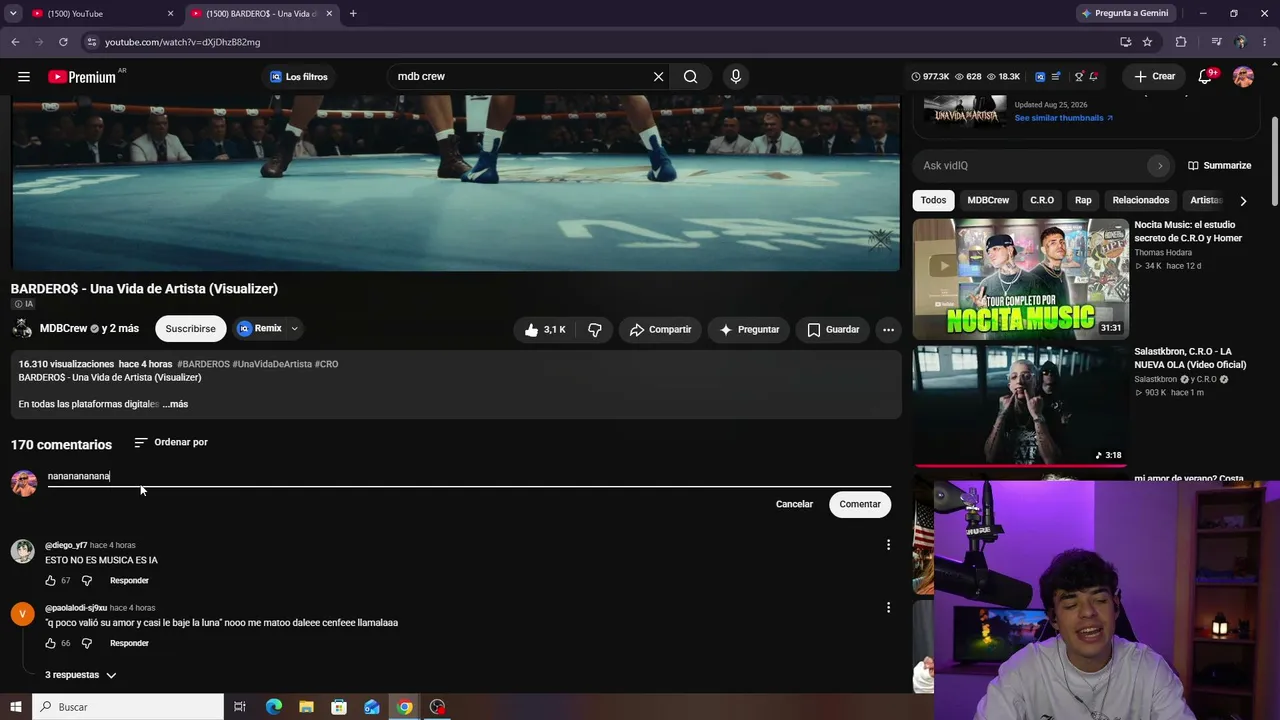Select the 'C.R.O' filter chip
The image size is (1280, 720).
tap(1042, 200)
